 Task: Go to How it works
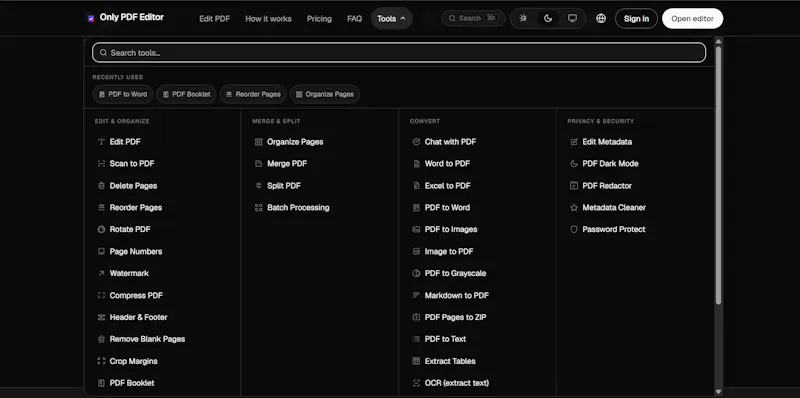(x=268, y=19)
